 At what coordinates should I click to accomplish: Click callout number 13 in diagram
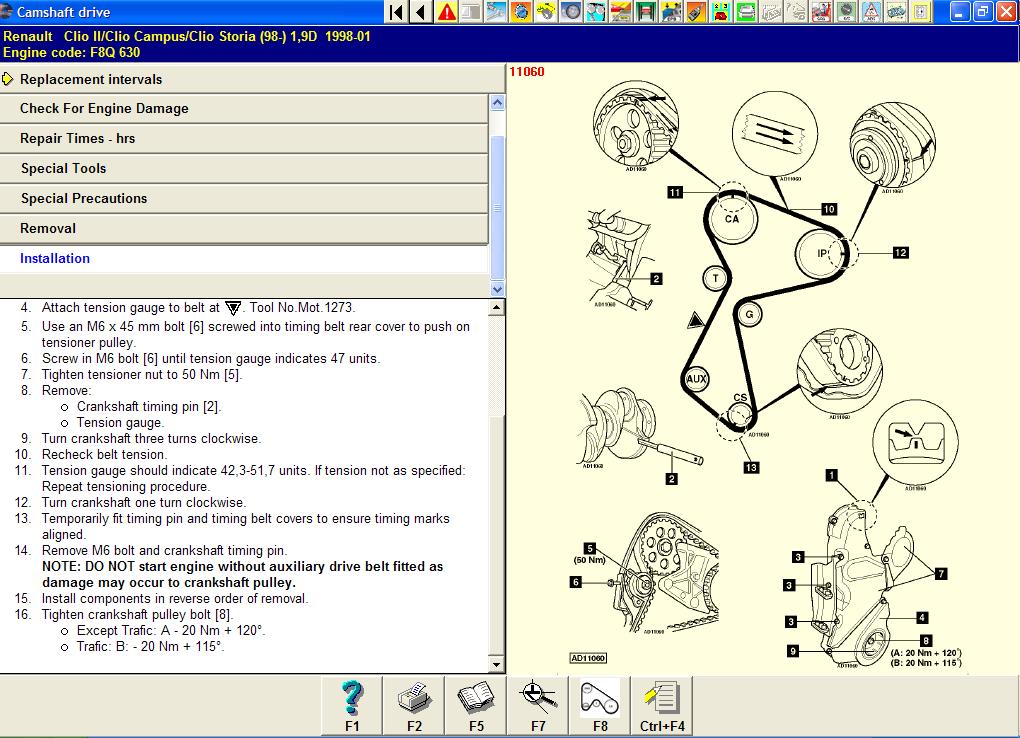point(751,467)
